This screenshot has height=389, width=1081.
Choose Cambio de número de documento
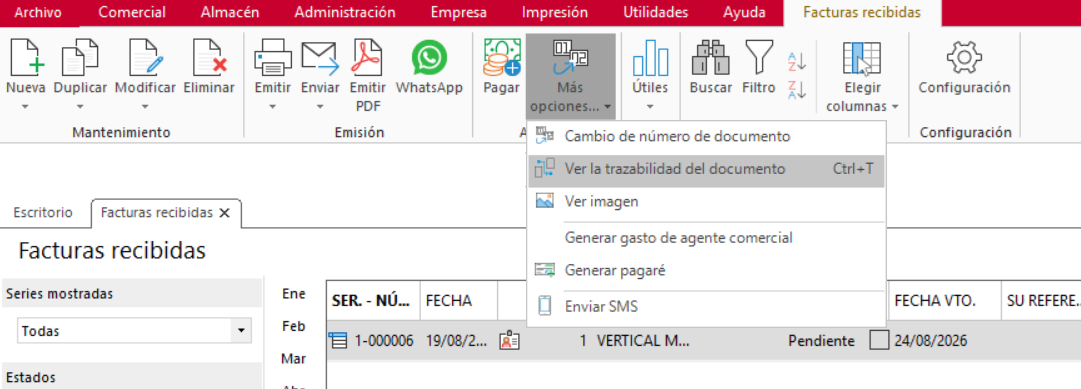tap(706, 136)
